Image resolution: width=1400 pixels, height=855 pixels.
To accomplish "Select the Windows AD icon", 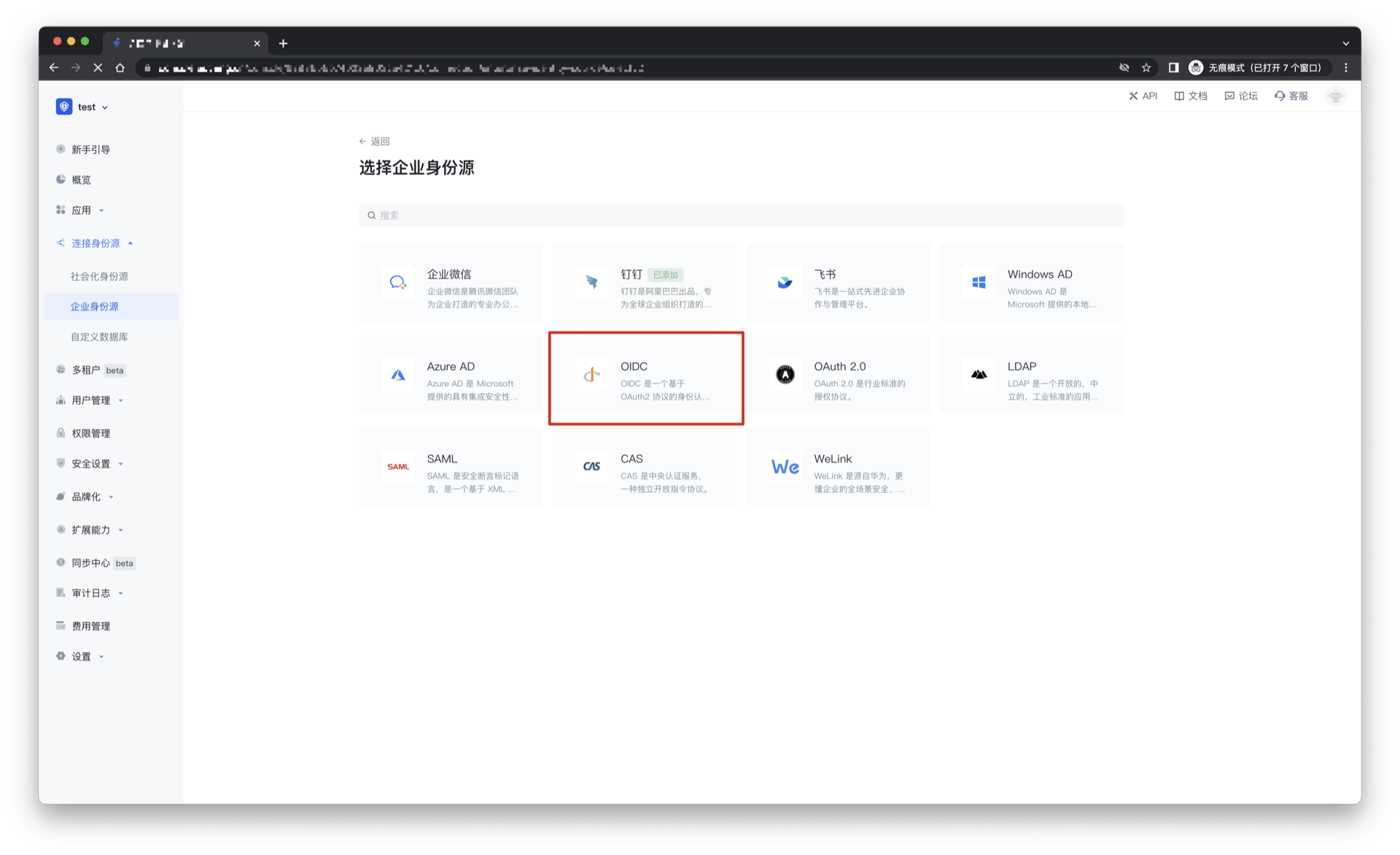I will point(979,282).
